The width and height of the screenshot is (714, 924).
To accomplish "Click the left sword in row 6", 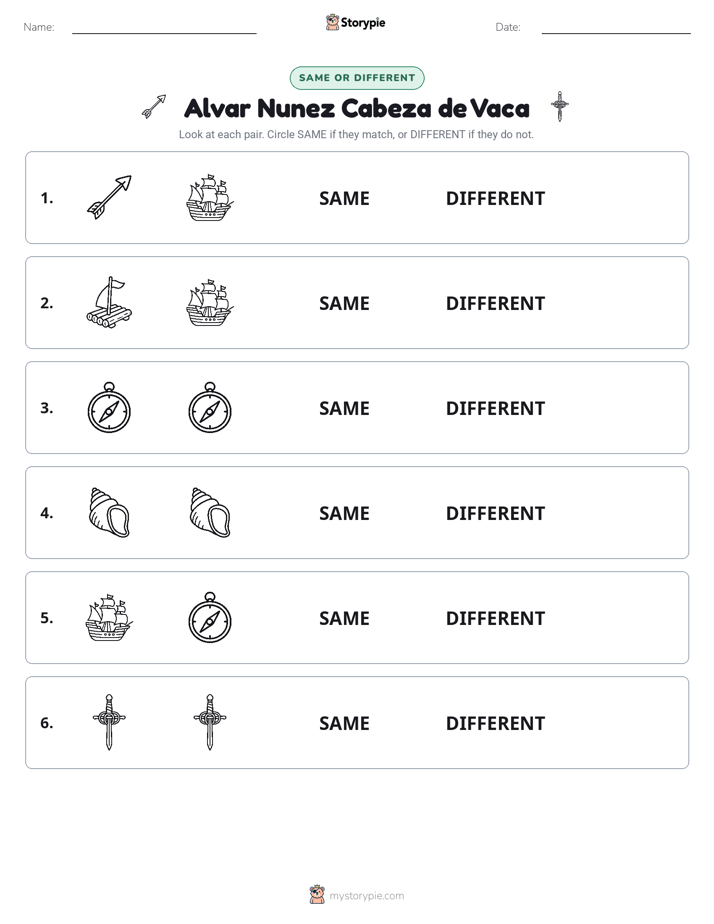I will click(x=109, y=722).
